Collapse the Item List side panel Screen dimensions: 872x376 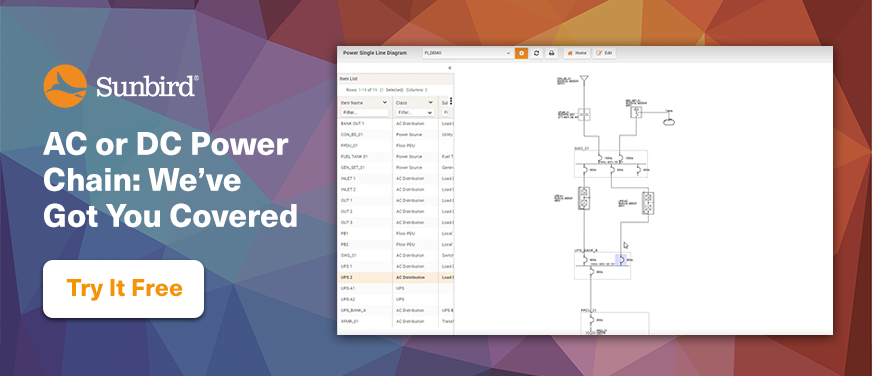pos(449,68)
